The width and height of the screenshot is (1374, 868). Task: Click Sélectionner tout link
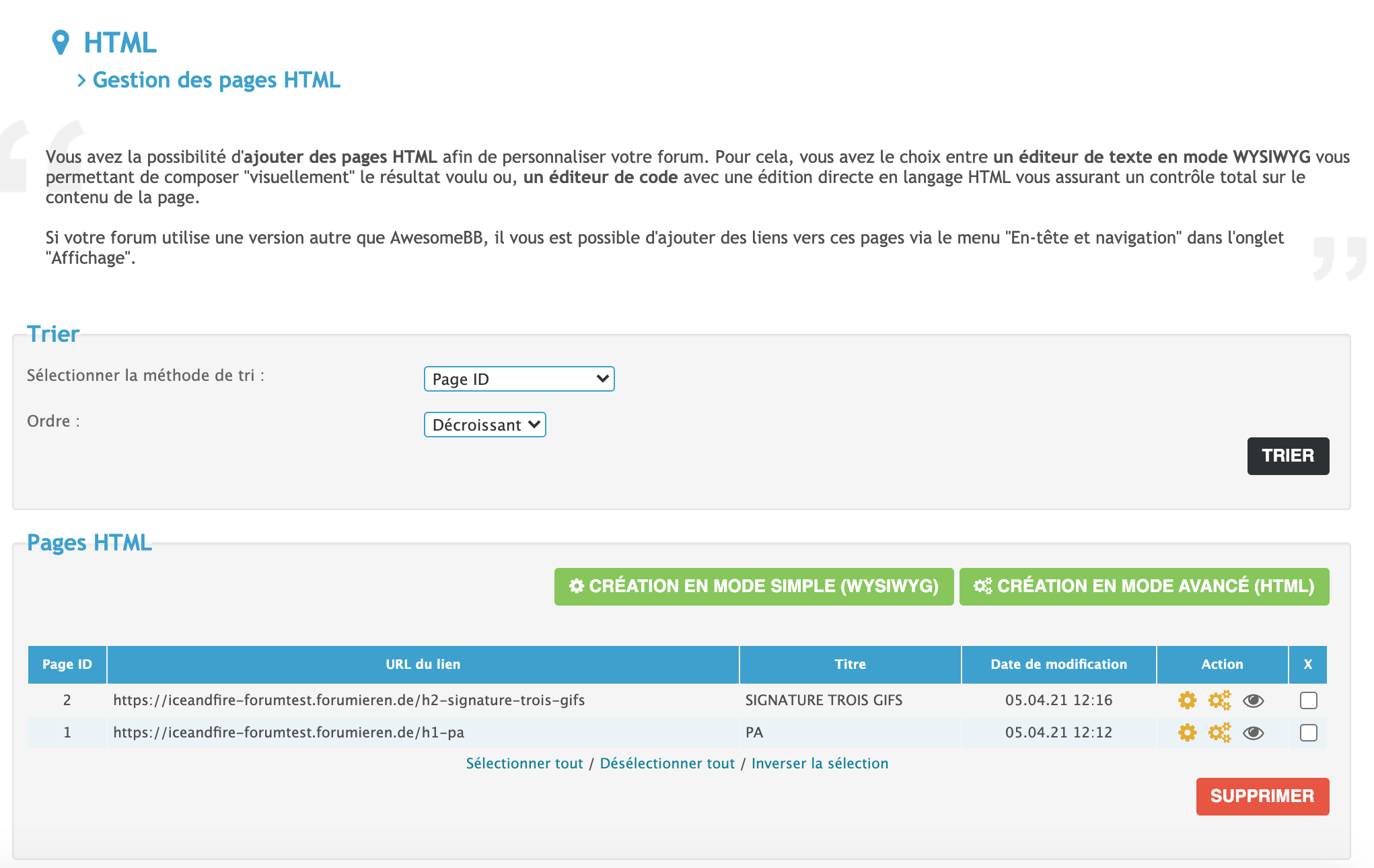point(524,764)
